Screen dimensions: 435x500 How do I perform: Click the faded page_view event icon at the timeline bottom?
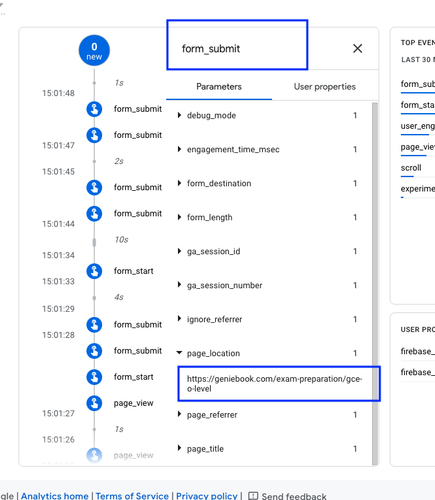(x=94, y=455)
